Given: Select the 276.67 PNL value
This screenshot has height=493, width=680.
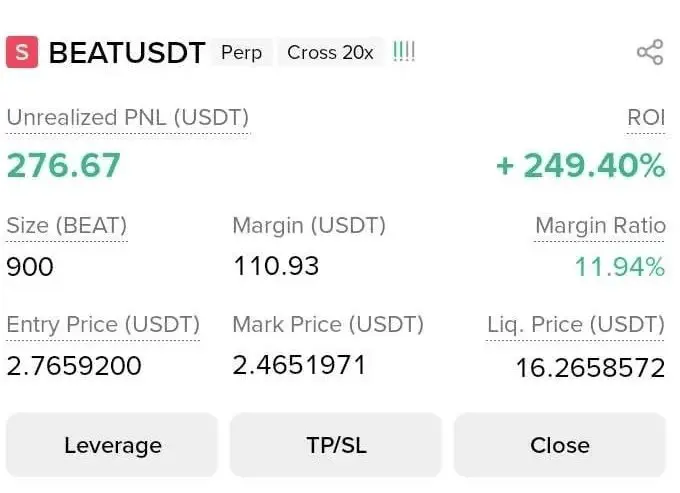Looking at the screenshot, I should click(x=64, y=166).
